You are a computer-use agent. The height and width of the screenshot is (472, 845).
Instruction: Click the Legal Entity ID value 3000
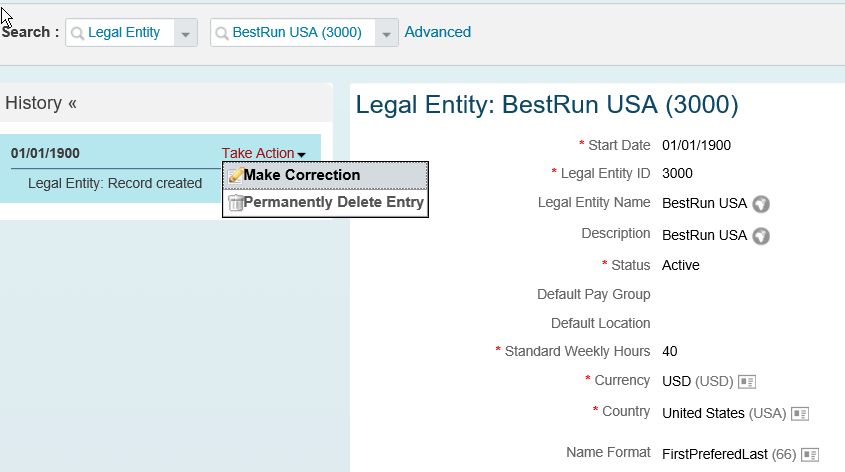[x=677, y=173]
